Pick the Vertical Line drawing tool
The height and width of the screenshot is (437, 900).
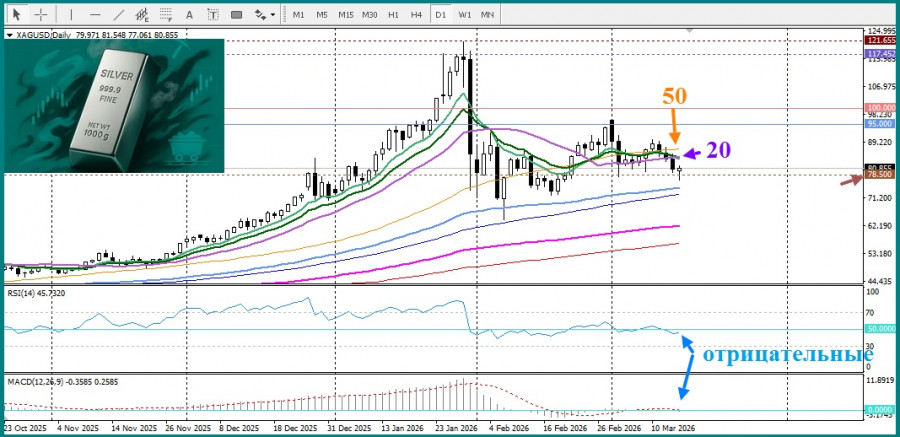click(x=71, y=14)
